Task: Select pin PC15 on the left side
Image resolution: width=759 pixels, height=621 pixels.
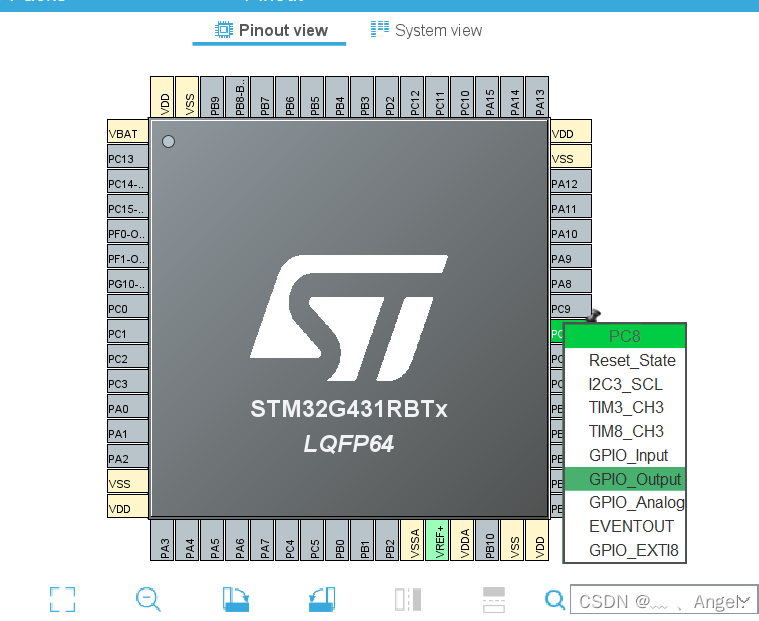Action: (128, 206)
